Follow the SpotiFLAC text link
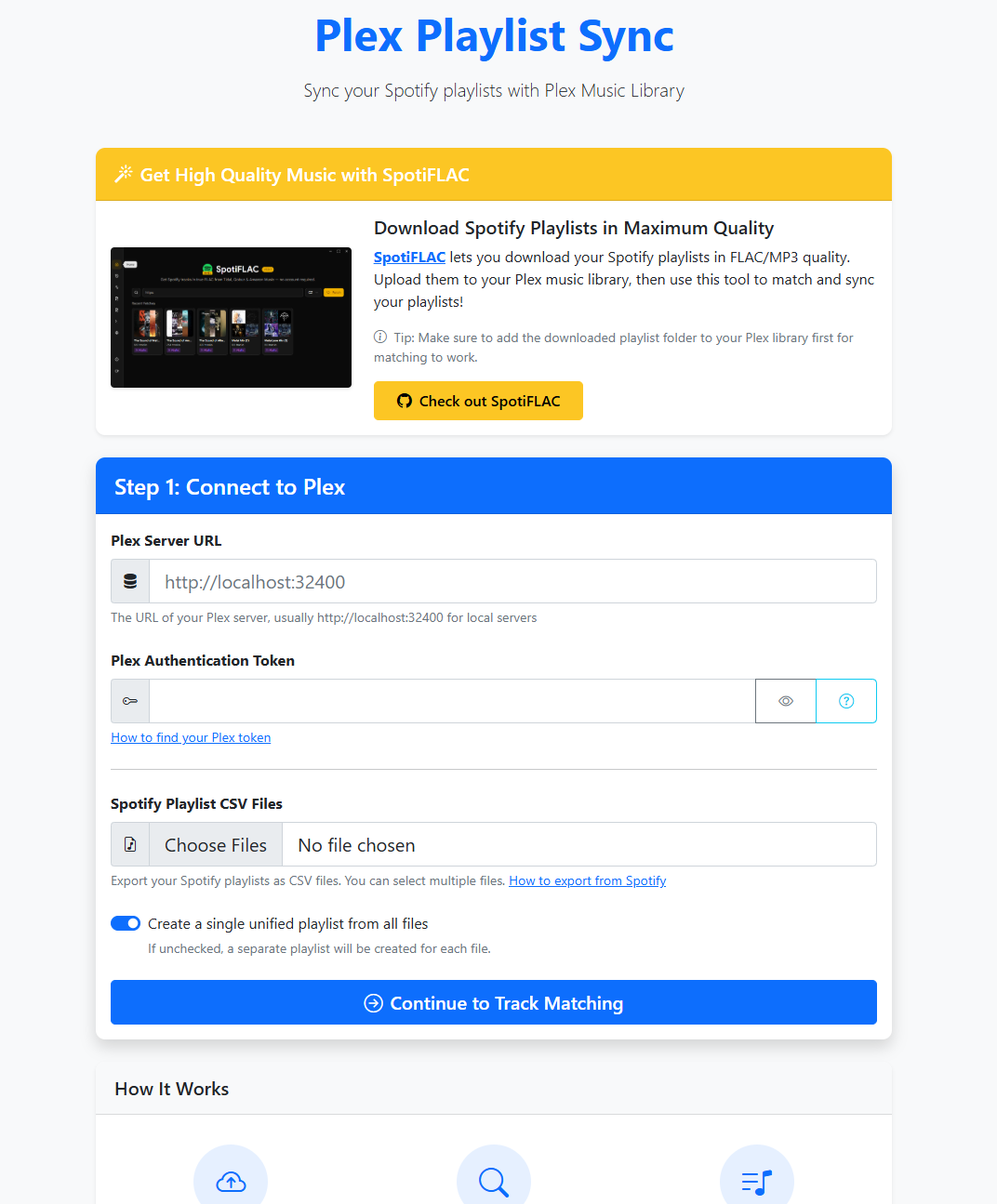This screenshot has width=997, height=1204. point(409,257)
